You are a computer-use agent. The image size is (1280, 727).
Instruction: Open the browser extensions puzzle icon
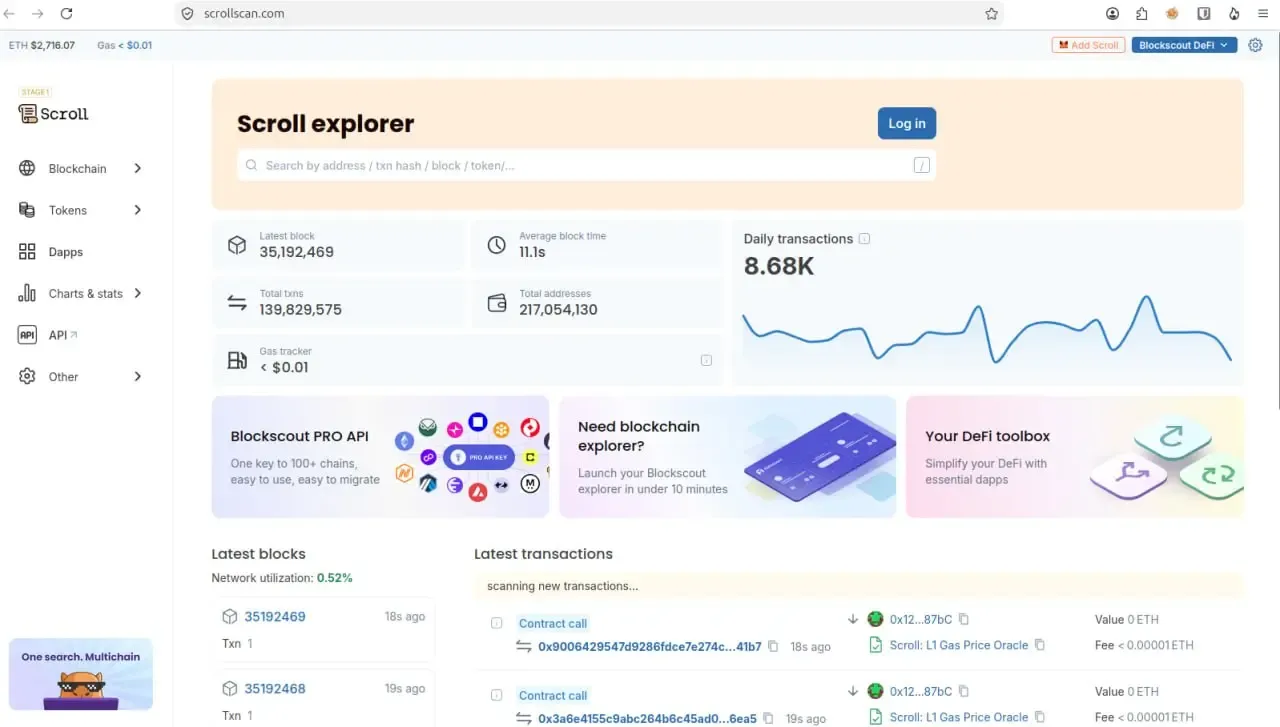coord(1142,14)
